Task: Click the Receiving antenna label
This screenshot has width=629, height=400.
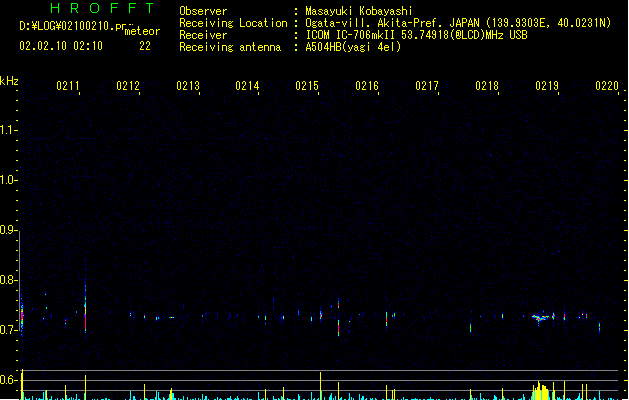Action: [x=230, y=47]
